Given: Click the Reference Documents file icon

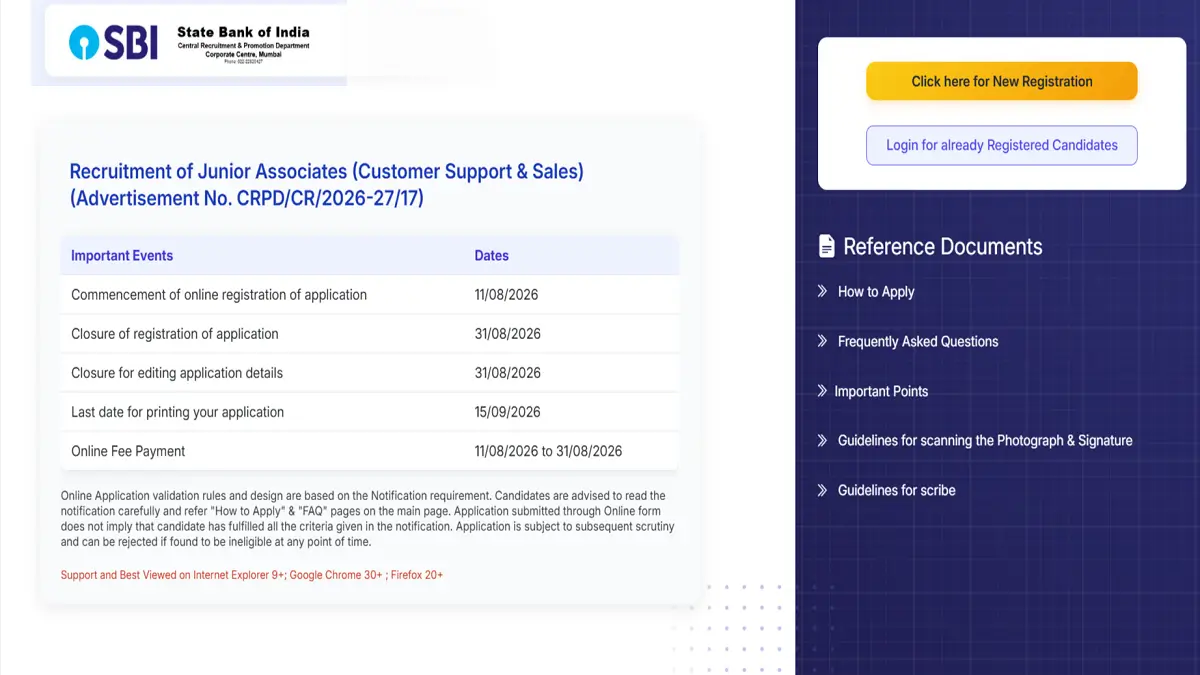Looking at the screenshot, I should click(x=826, y=246).
